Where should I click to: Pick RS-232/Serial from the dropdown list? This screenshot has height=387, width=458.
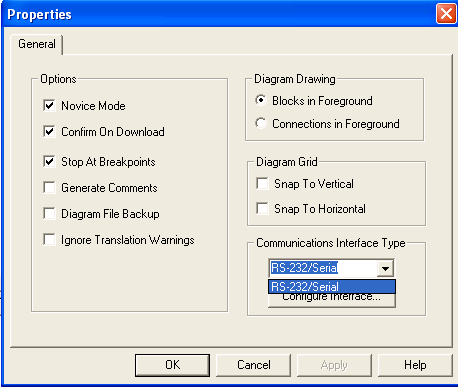332,287
